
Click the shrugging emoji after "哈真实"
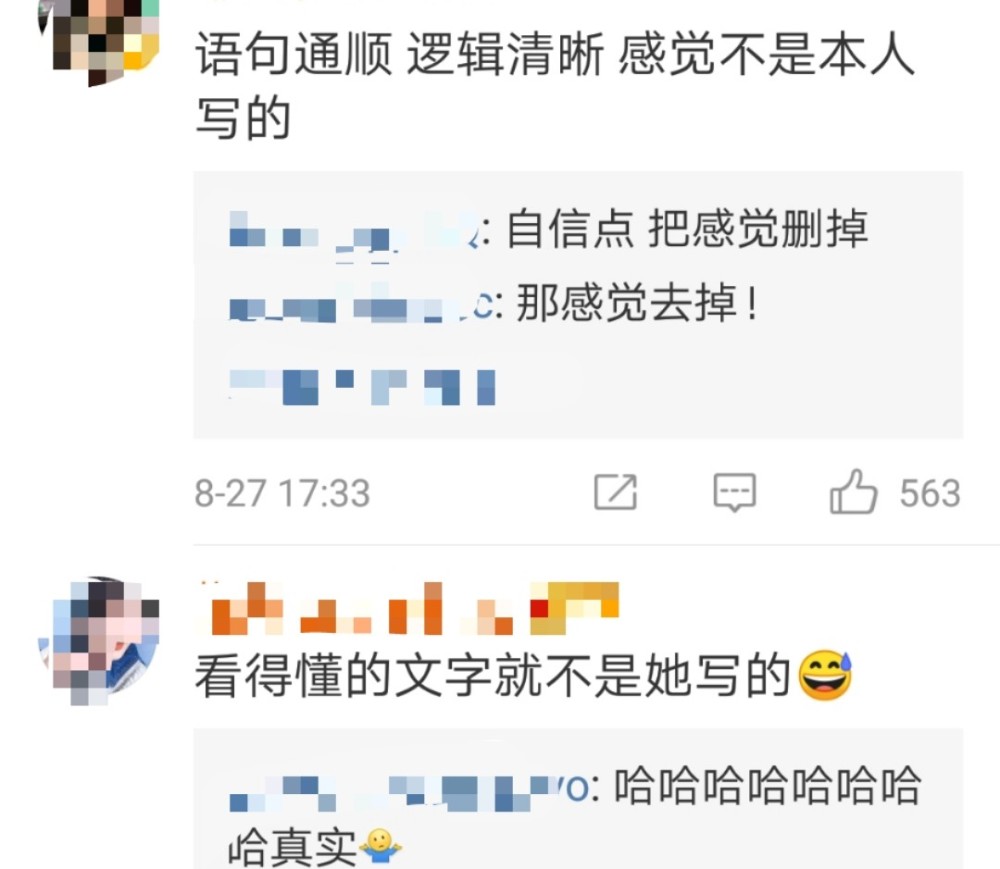point(380,847)
